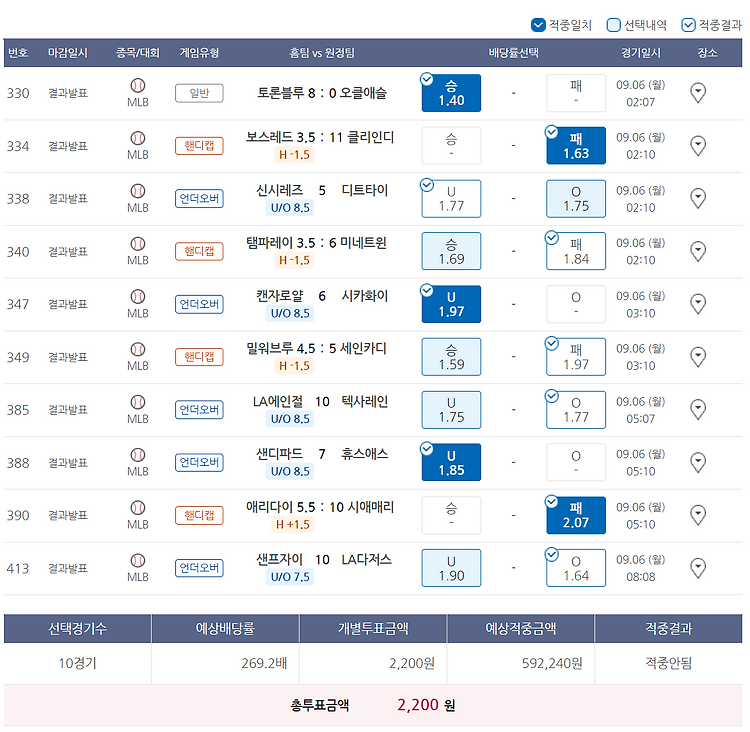The width and height of the screenshot is (750, 732).
Task: Click baseball MLB icon in row 388
Action: pyautogui.click(x=138, y=455)
